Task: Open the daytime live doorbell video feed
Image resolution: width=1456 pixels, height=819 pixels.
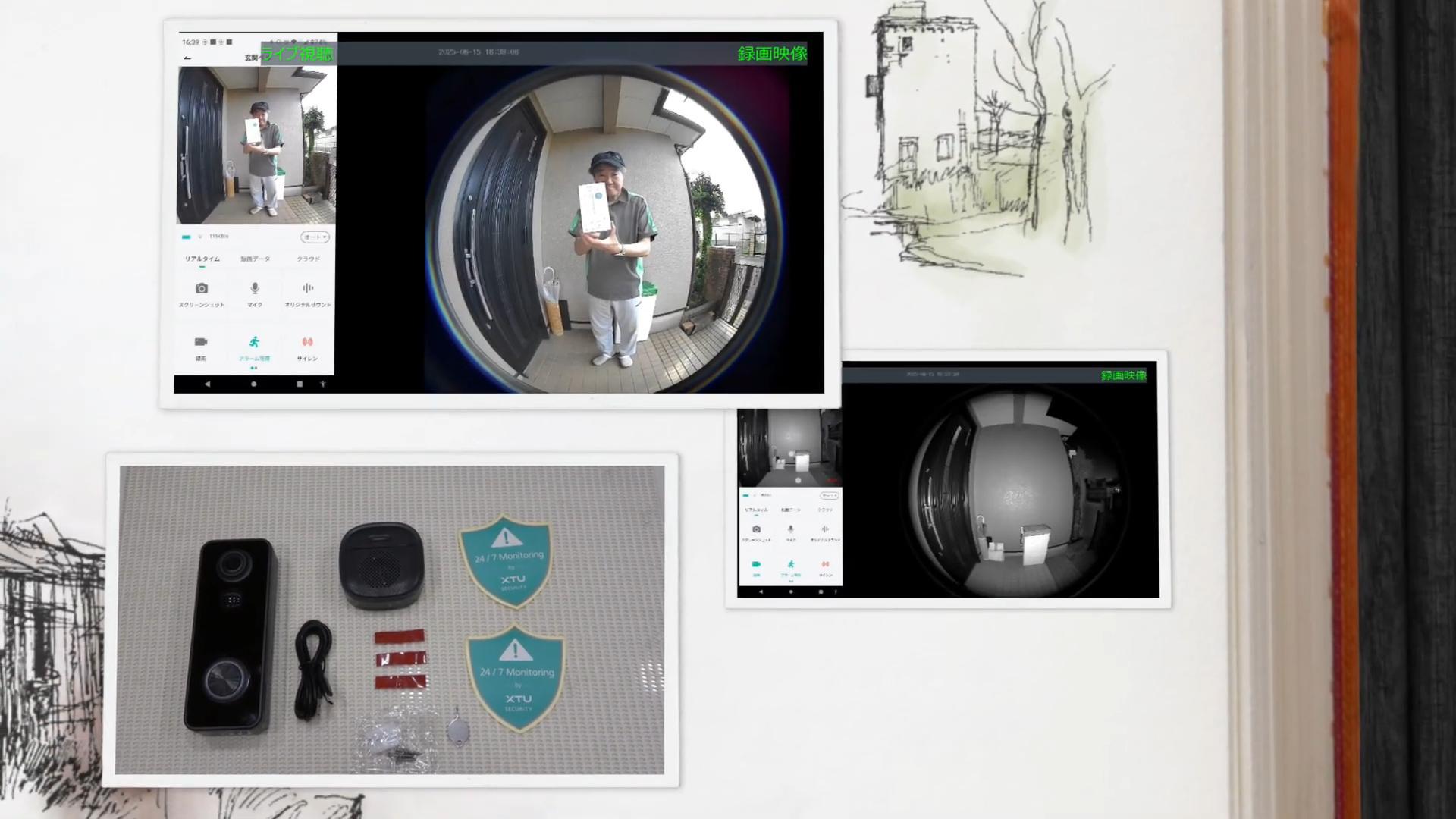Action: tap(257, 145)
